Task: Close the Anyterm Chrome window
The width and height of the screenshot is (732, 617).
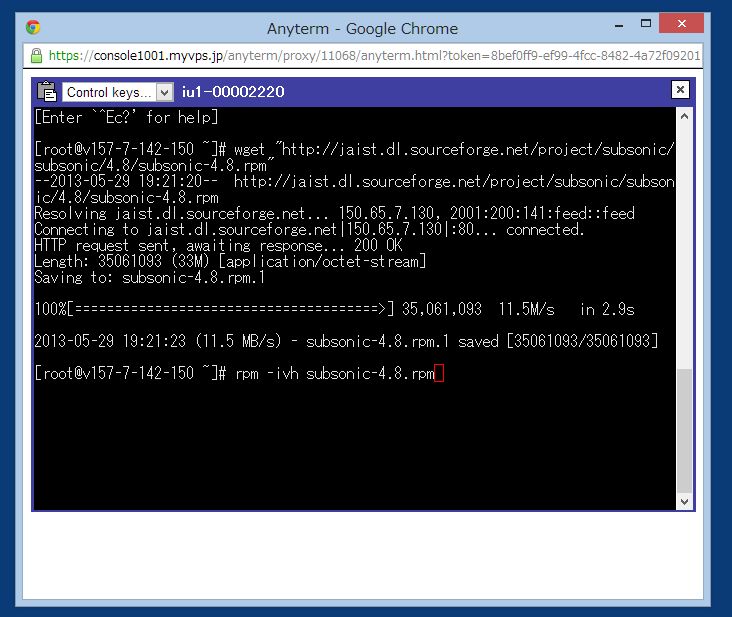Action: (682, 23)
